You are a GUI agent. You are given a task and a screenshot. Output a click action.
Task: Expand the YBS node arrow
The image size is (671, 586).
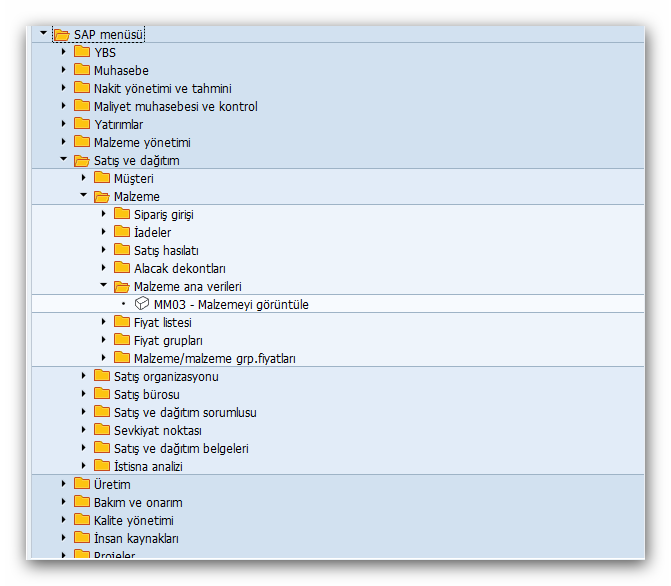coord(63,52)
